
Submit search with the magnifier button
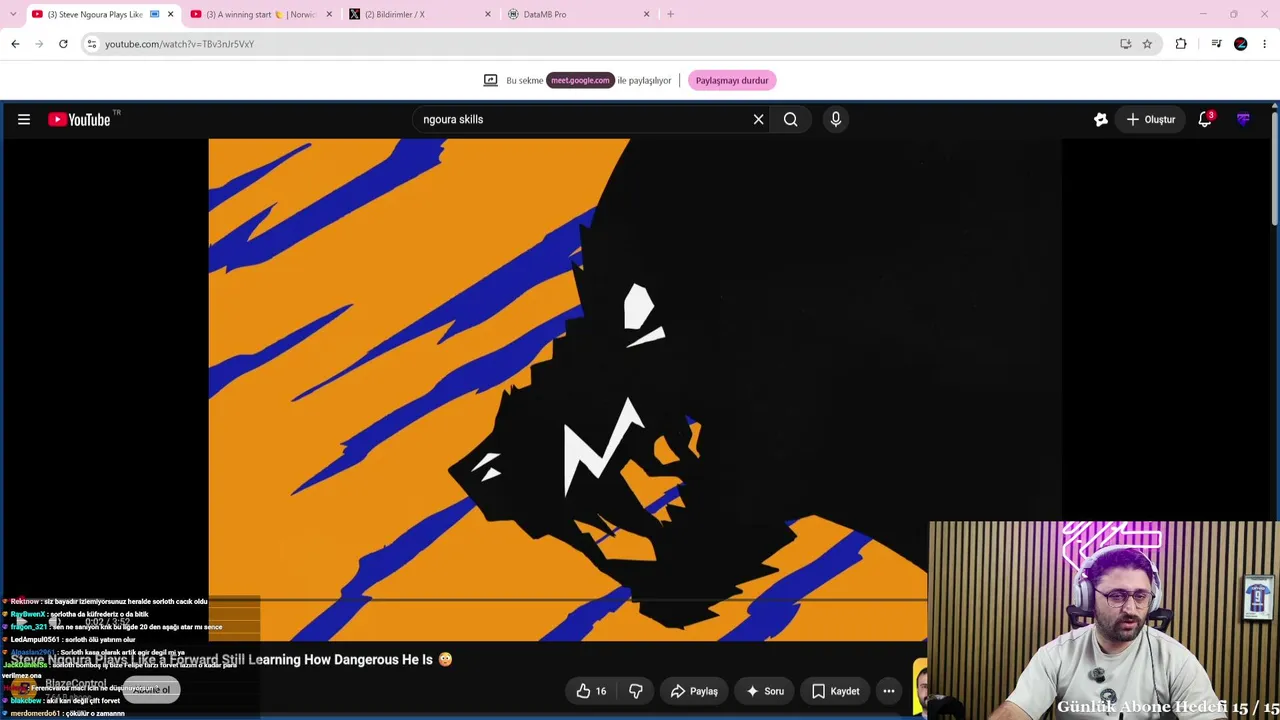790,120
